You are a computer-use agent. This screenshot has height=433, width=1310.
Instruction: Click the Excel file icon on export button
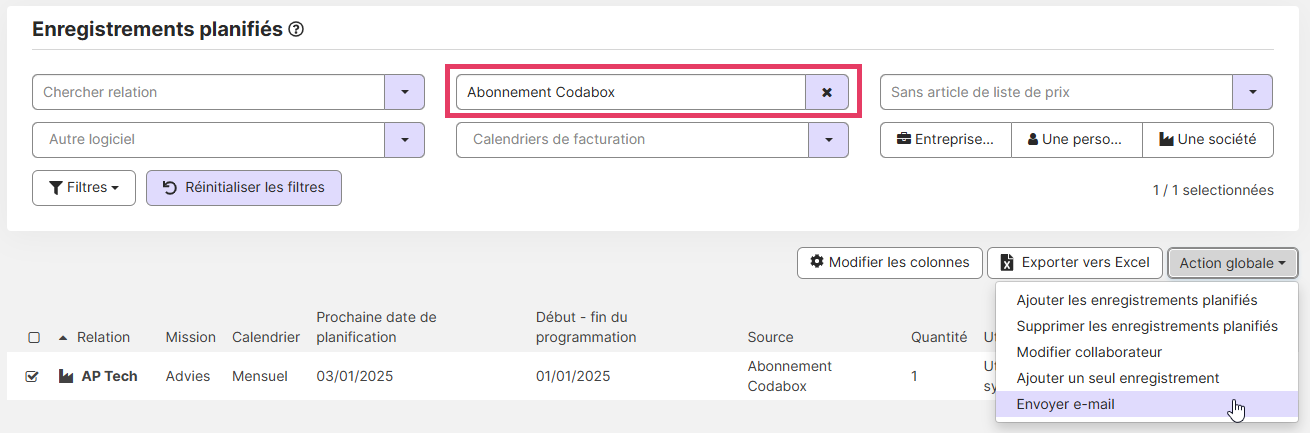1008,263
